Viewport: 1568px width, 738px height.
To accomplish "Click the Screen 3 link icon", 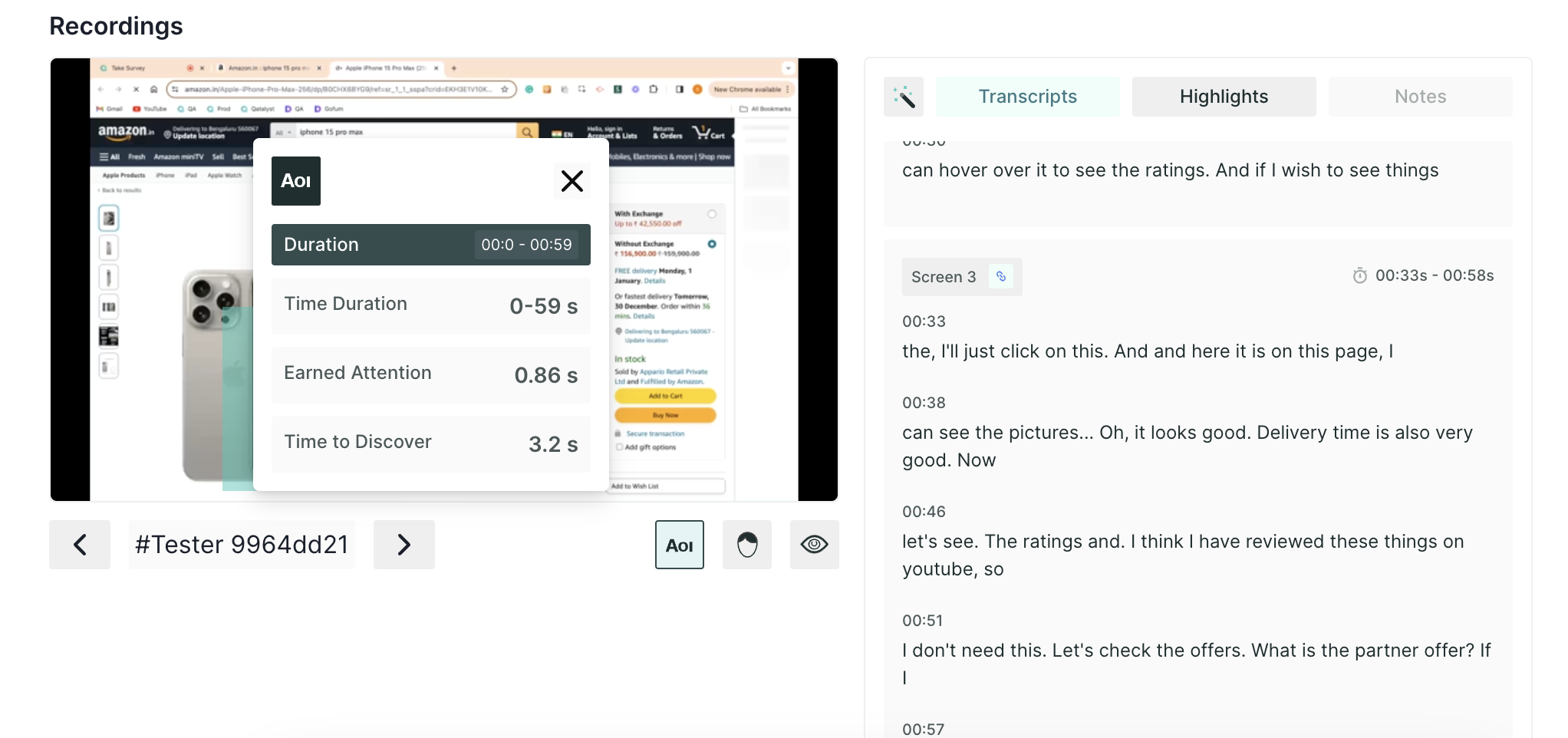I will pyautogui.click(x=1001, y=276).
